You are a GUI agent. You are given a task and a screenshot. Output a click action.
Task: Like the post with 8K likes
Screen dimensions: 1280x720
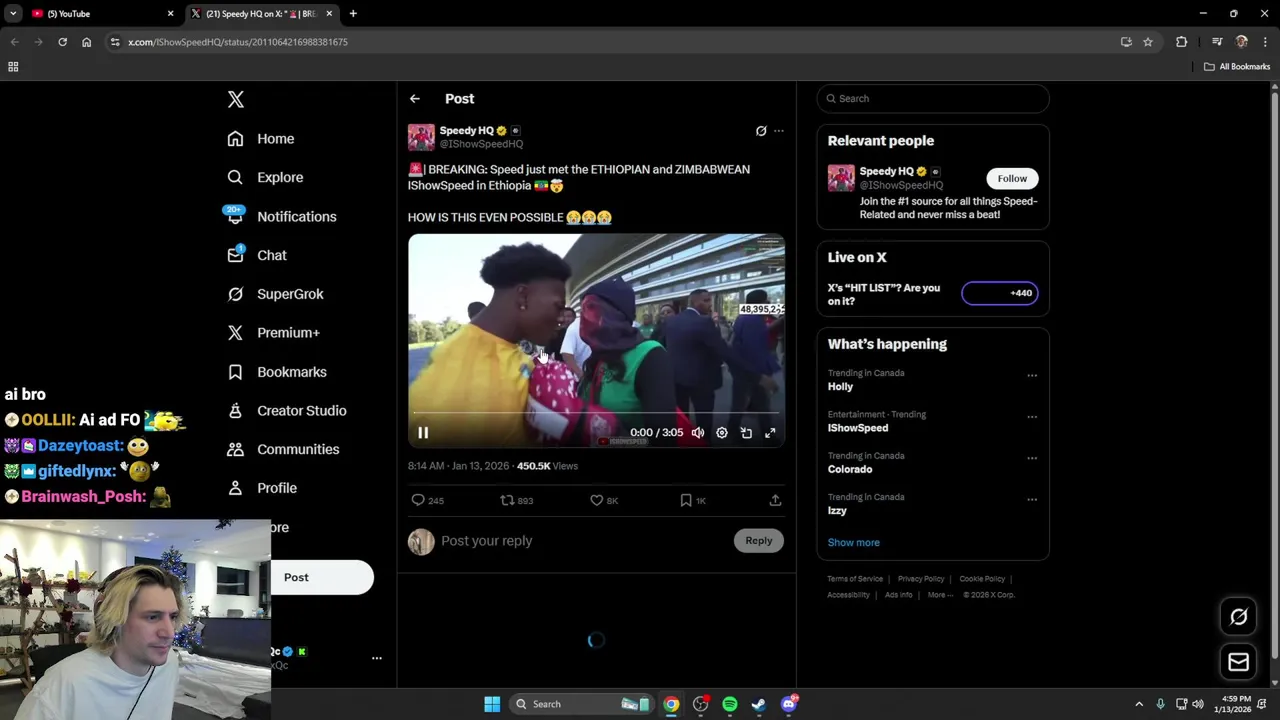604,500
